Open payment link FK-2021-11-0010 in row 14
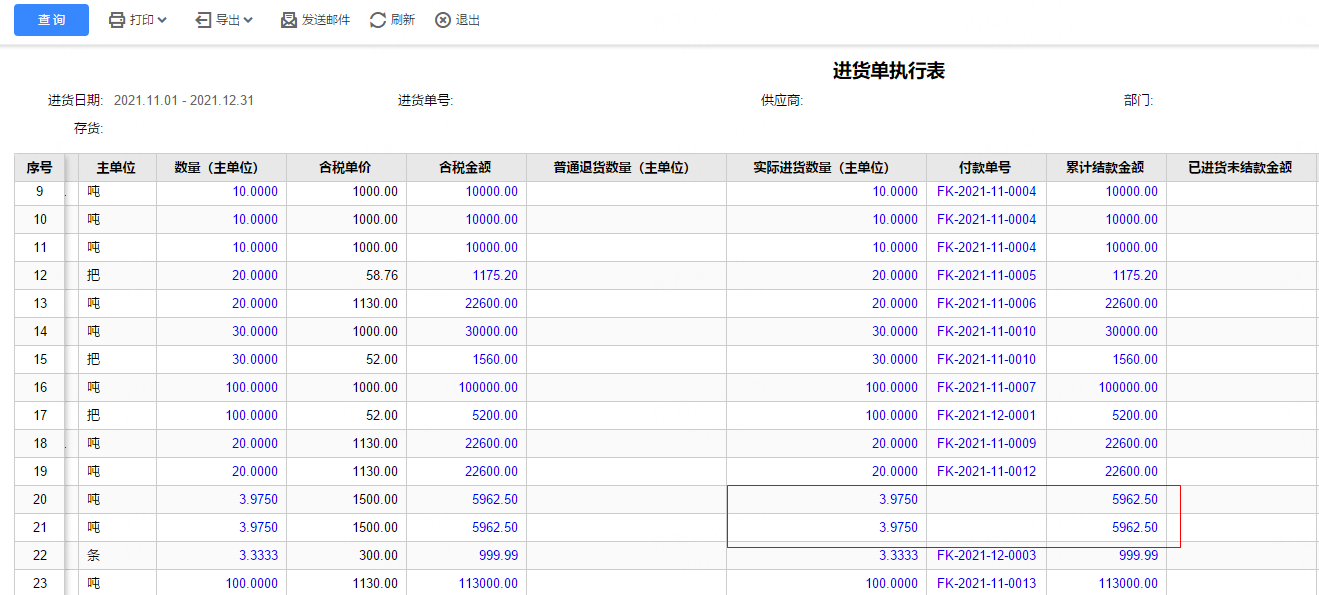This screenshot has height=595, width=1319. pos(986,331)
